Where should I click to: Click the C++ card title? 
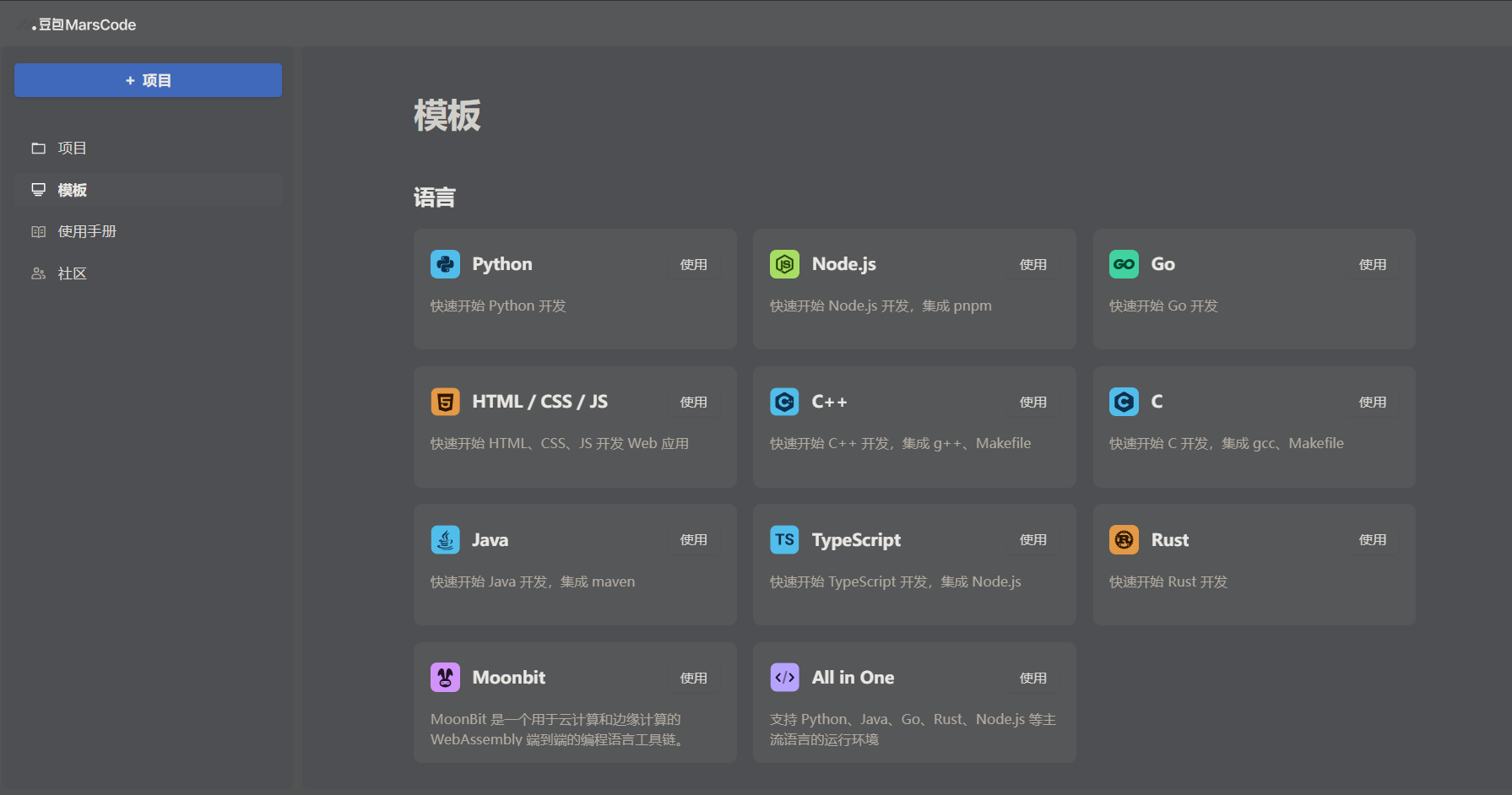click(830, 402)
